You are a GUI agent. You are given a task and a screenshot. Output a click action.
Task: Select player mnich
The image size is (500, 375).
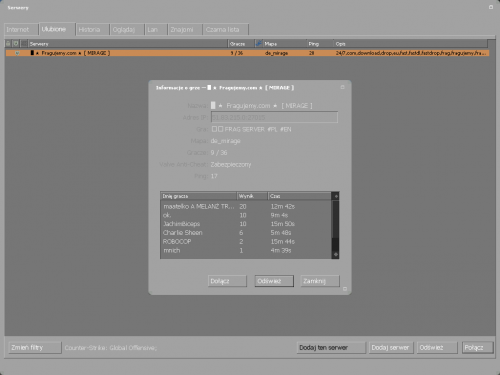(x=246, y=250)
